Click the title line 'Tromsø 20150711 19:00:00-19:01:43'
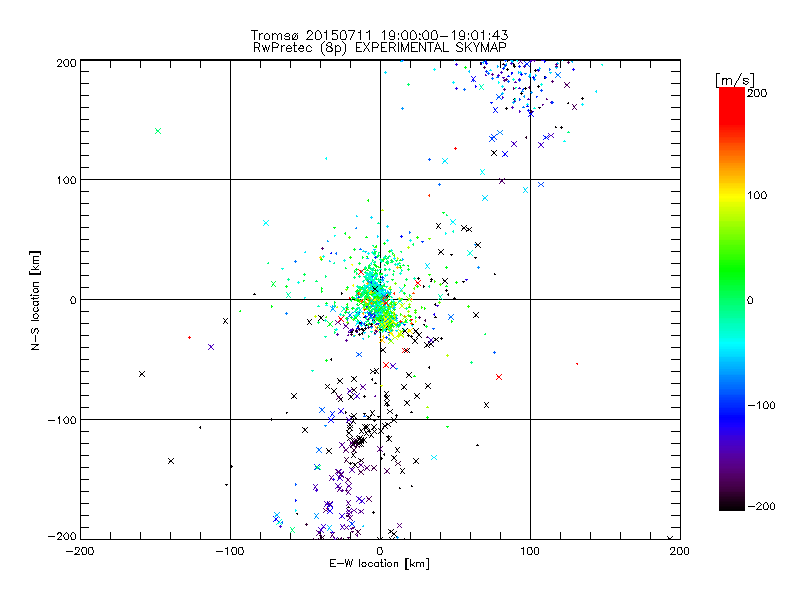This screenshot has width=800, height=600. click(x=379, y=35)
